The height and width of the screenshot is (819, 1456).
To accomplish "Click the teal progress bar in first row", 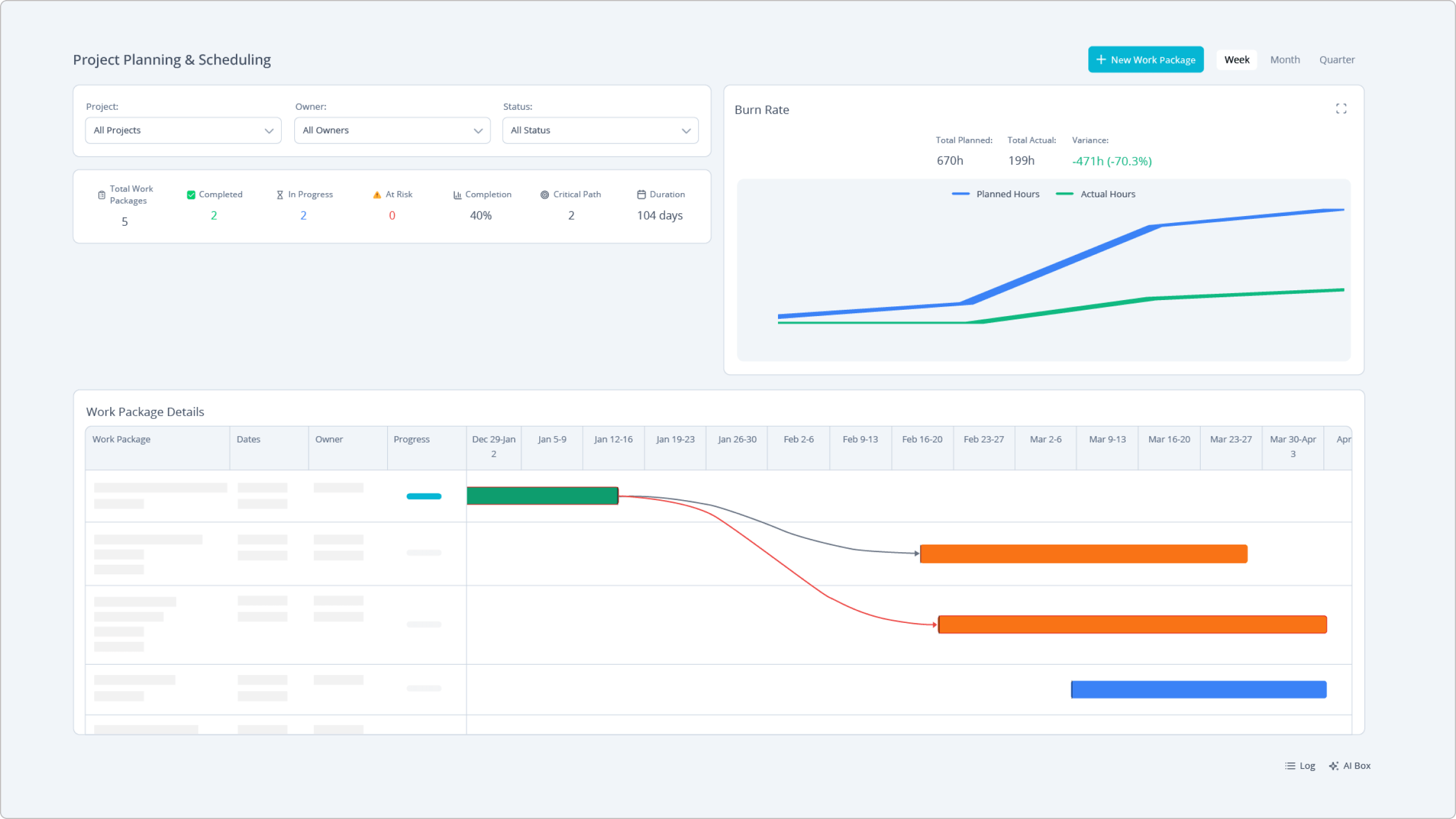I will pyautogui.click(x=423, y=496).
